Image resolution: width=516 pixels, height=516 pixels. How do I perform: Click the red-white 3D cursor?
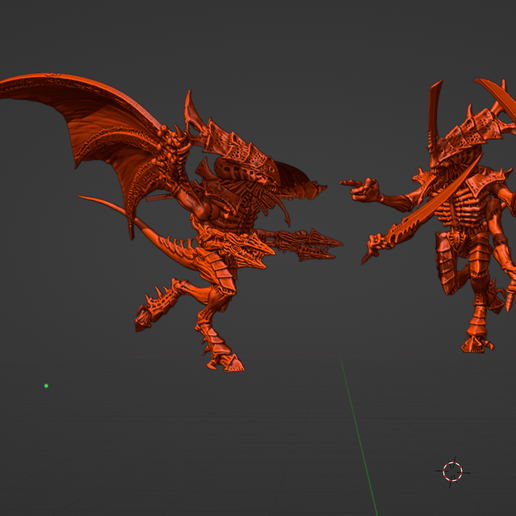tap(452, 471)
